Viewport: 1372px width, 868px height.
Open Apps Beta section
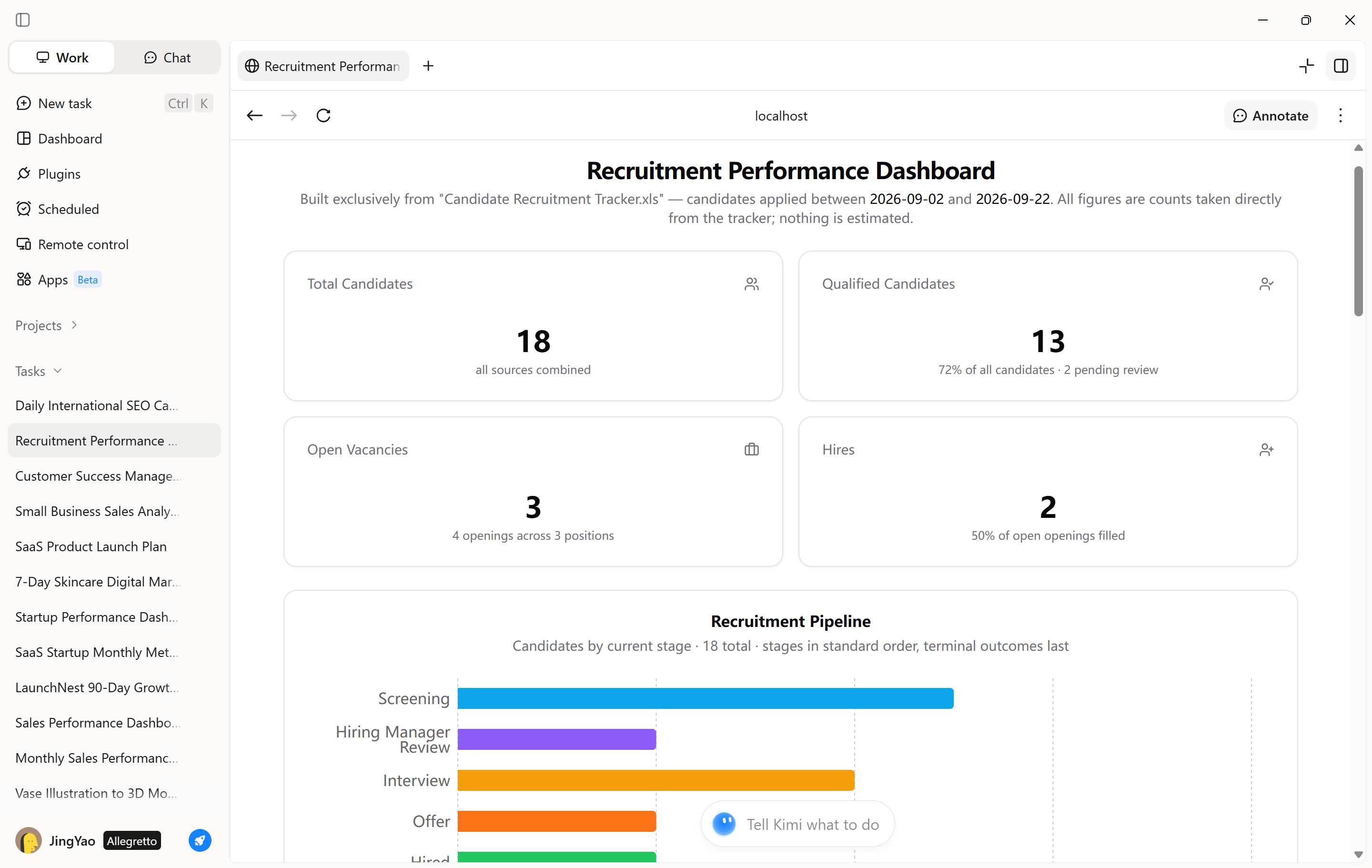114,280
